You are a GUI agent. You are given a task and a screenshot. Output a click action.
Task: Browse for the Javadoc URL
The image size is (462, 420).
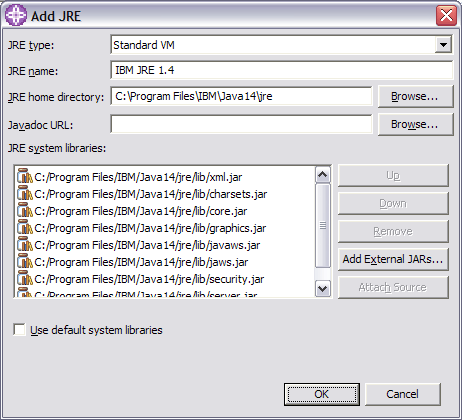tap(416, 124)
